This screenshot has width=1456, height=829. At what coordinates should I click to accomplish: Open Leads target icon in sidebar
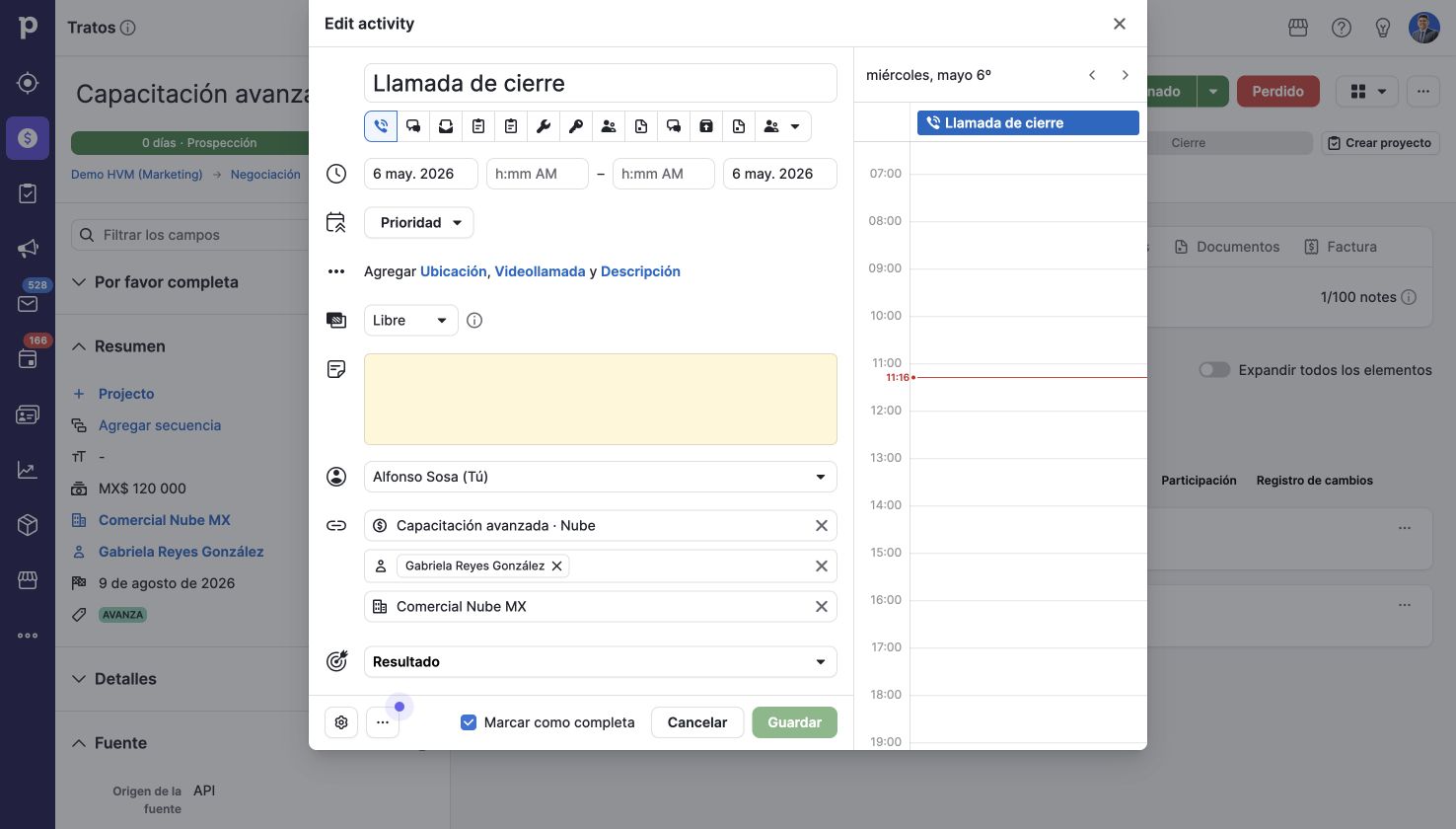point(28,83)
